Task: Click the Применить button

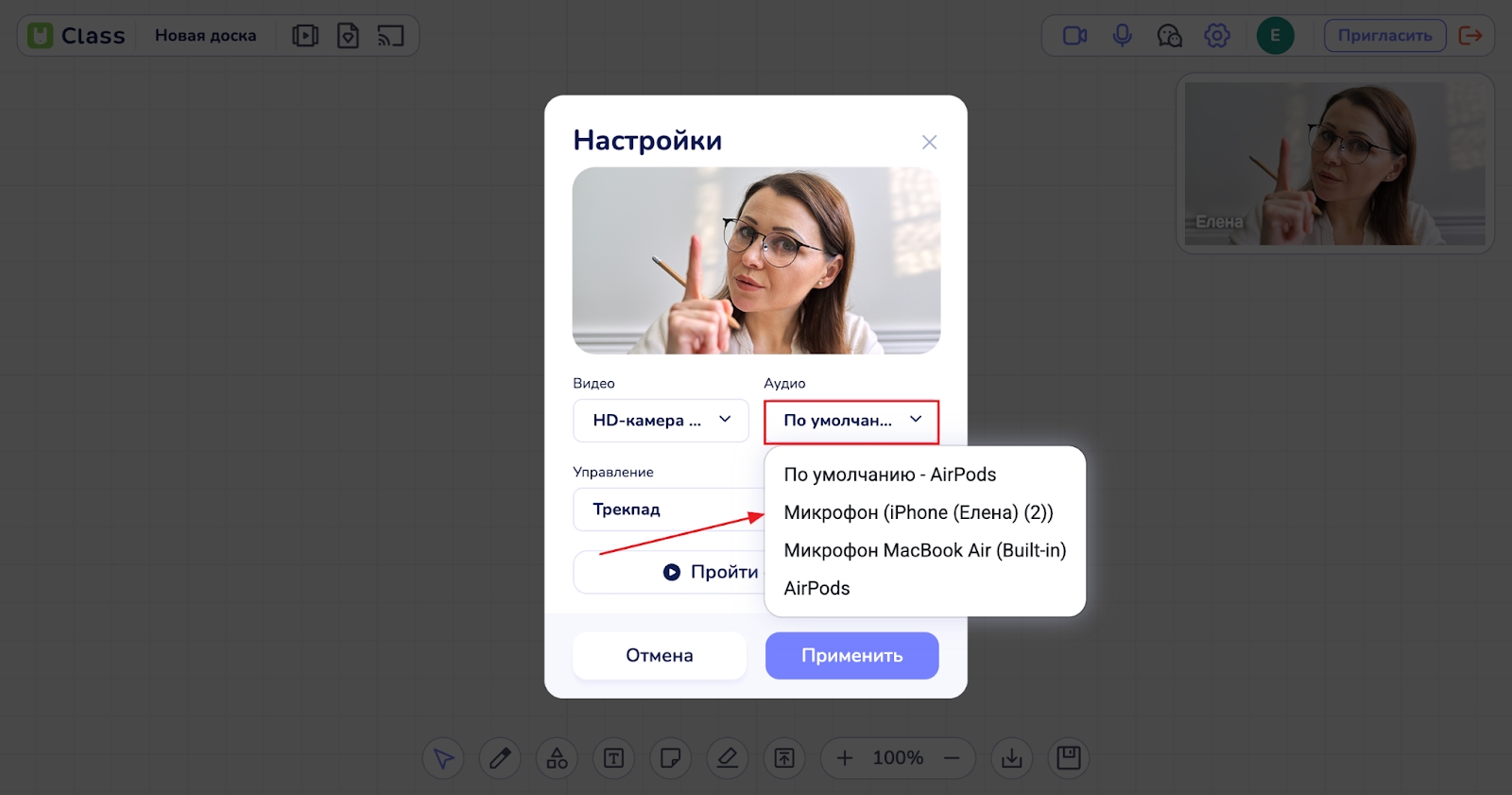Action: coord(851,655)
